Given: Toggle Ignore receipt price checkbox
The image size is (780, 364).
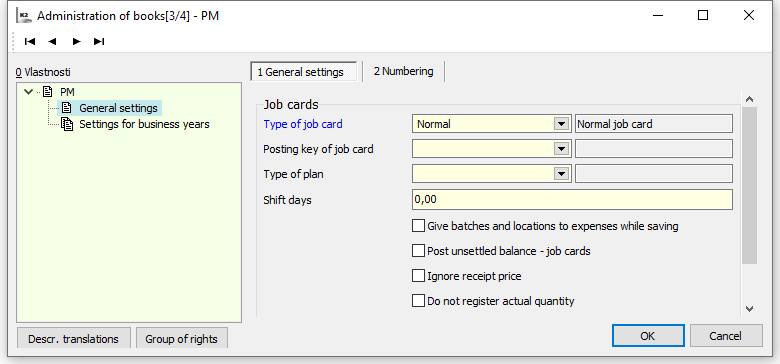Looking at the screenshot, I should (x=418, y=276).
